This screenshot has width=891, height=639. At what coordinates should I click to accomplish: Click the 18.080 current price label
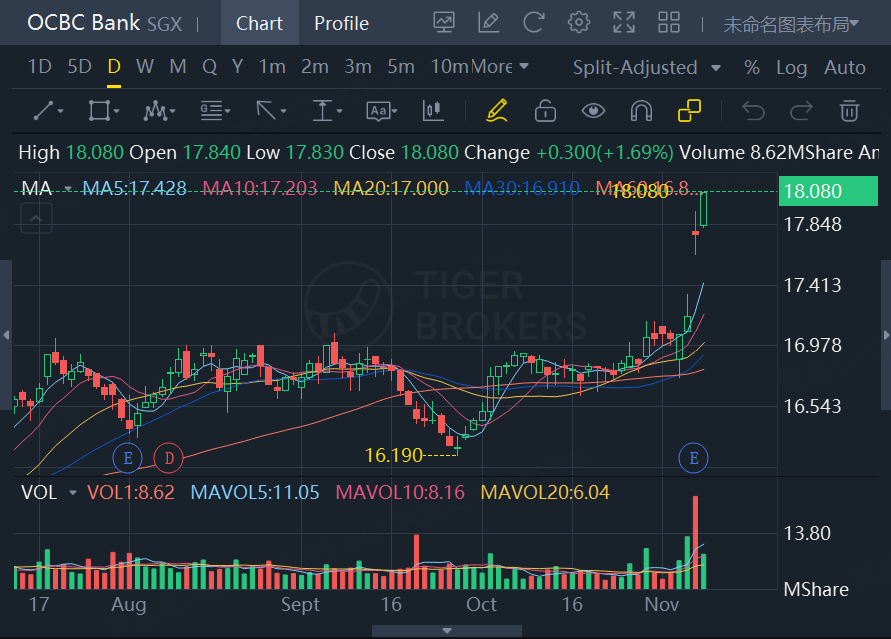coord(828,191)
